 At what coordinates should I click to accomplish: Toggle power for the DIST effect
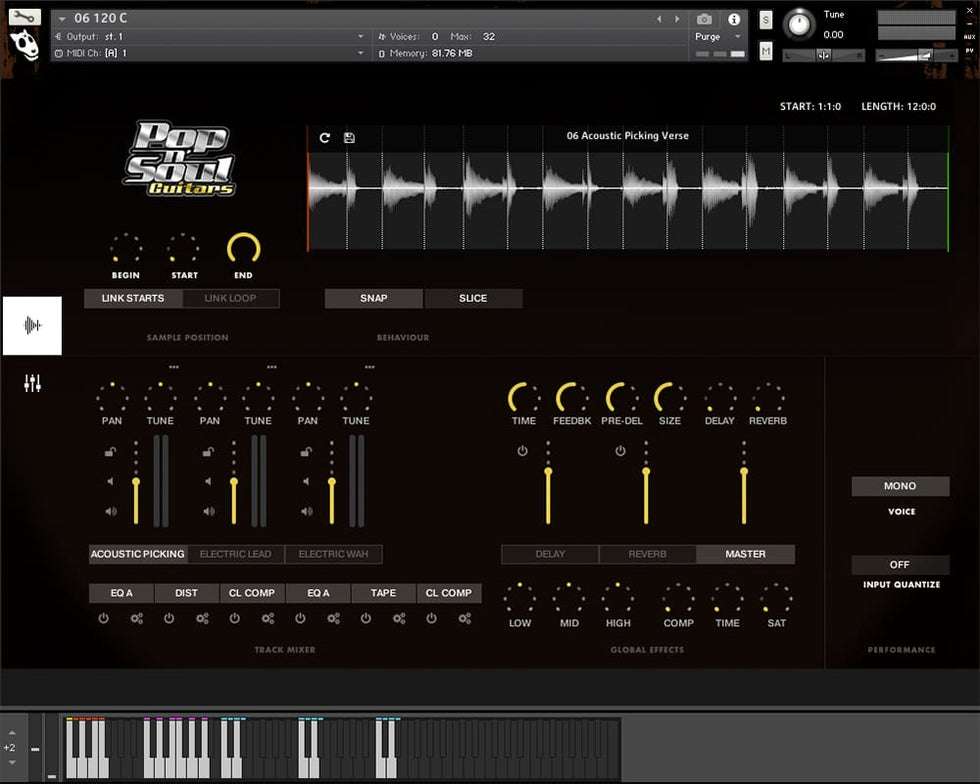click(169, 619)
